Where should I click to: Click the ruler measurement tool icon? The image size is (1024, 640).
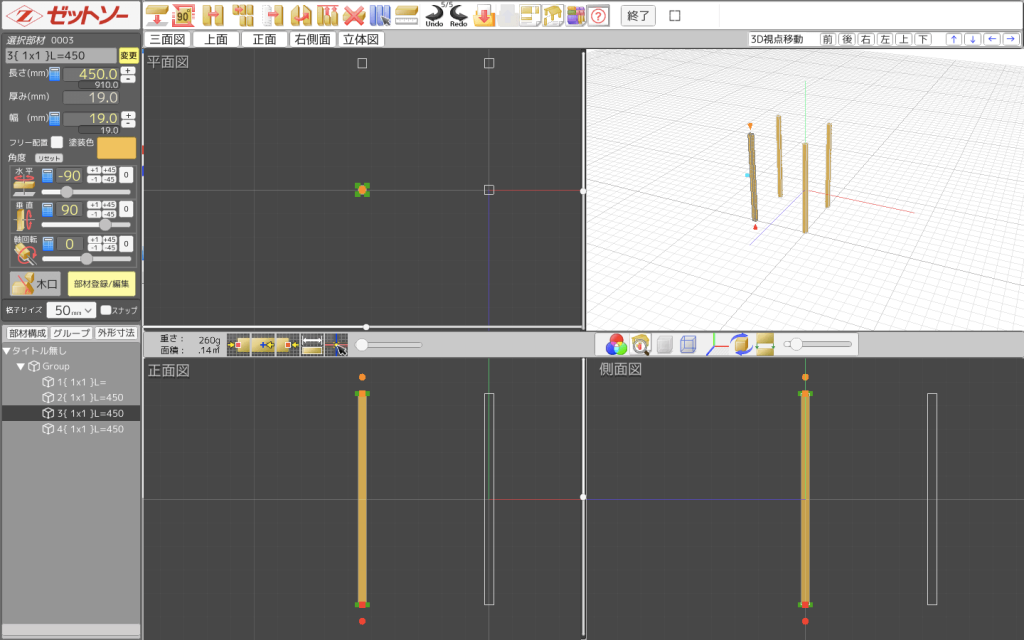(406, 15)
